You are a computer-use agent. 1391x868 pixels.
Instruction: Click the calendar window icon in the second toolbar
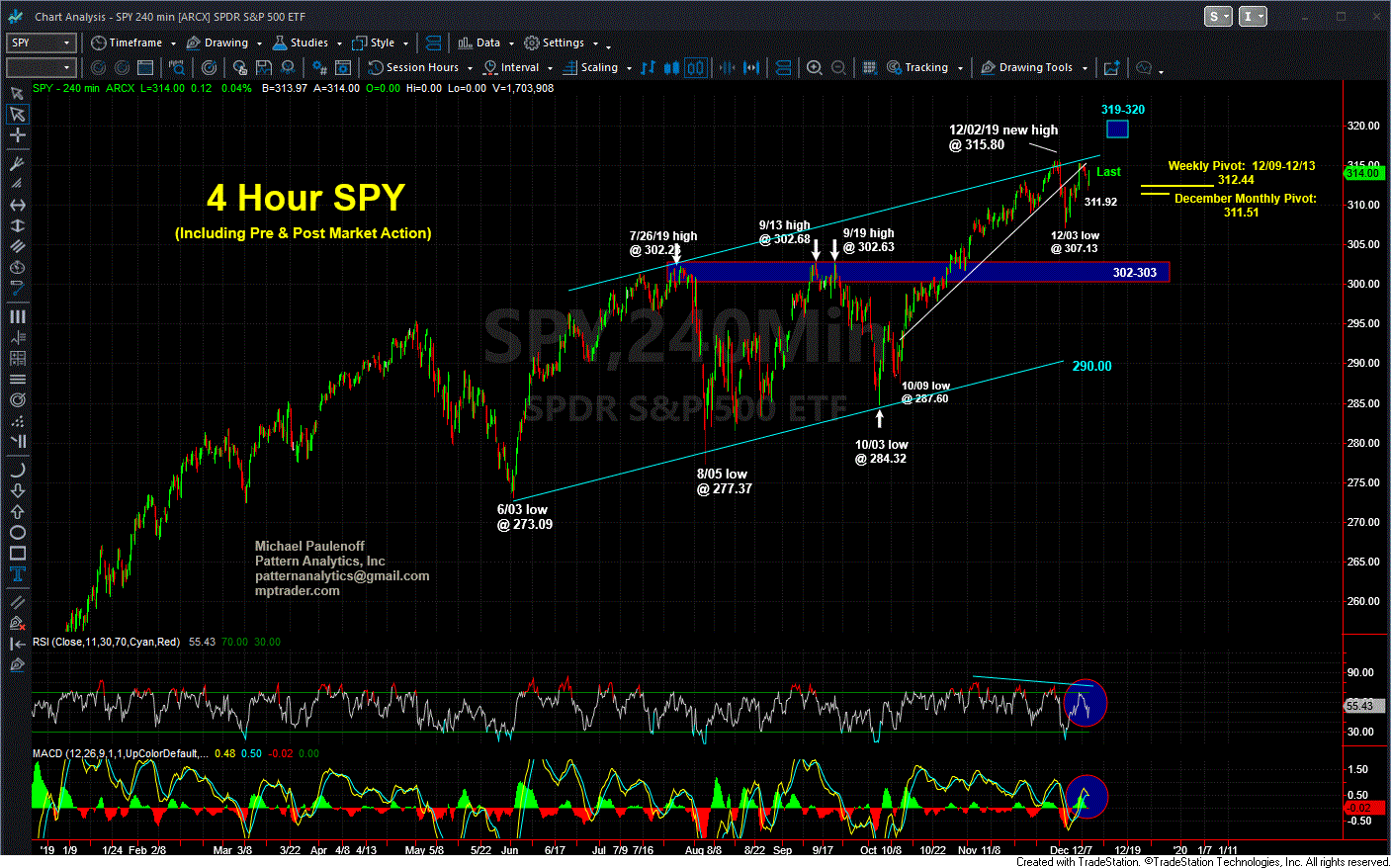tap(145, 67)
